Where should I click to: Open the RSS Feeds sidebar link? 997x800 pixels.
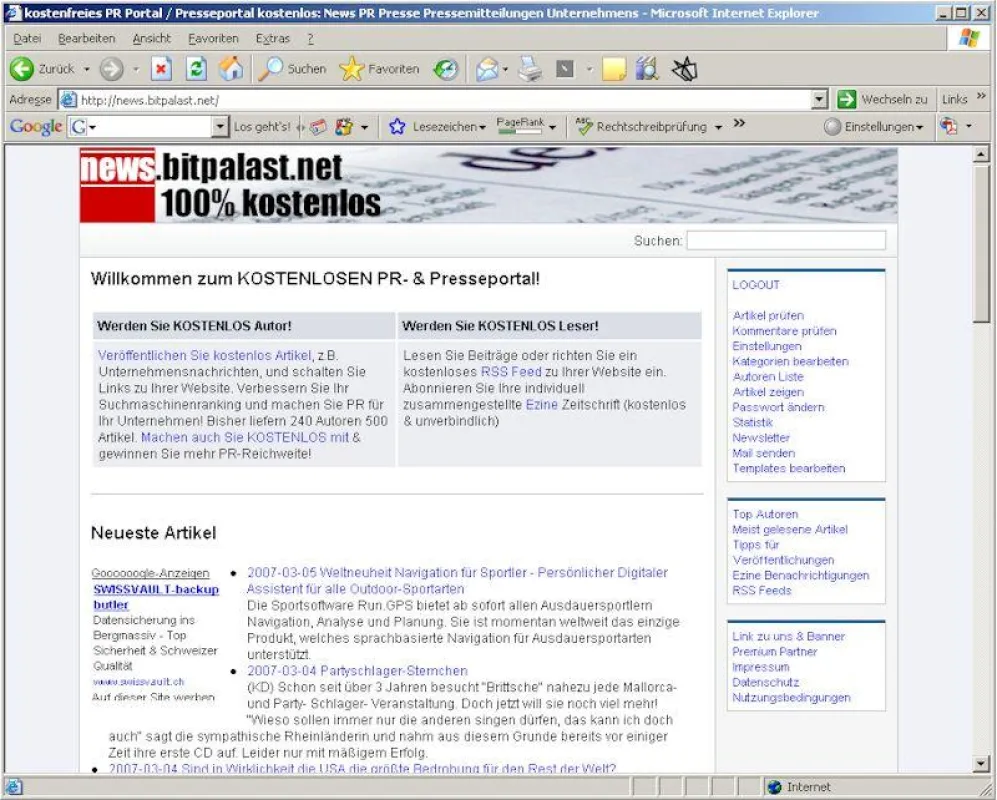(x=762, y=590)
